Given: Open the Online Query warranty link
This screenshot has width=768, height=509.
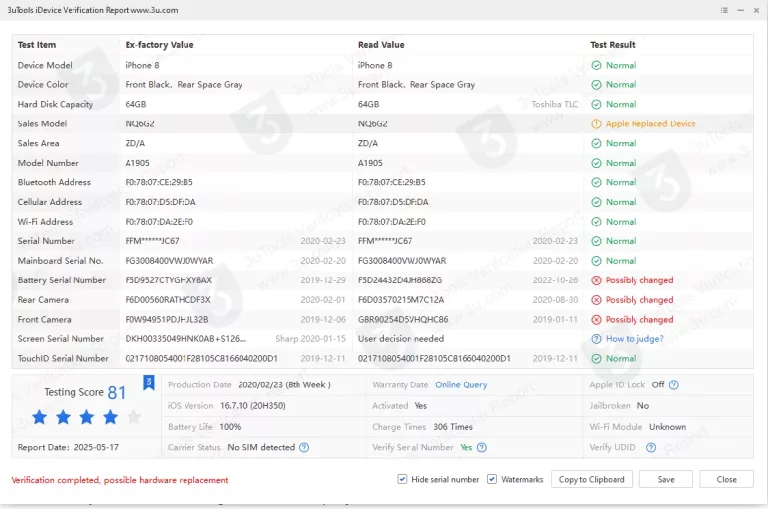Looking at the screenshot, I should click(x=461, y=385).
